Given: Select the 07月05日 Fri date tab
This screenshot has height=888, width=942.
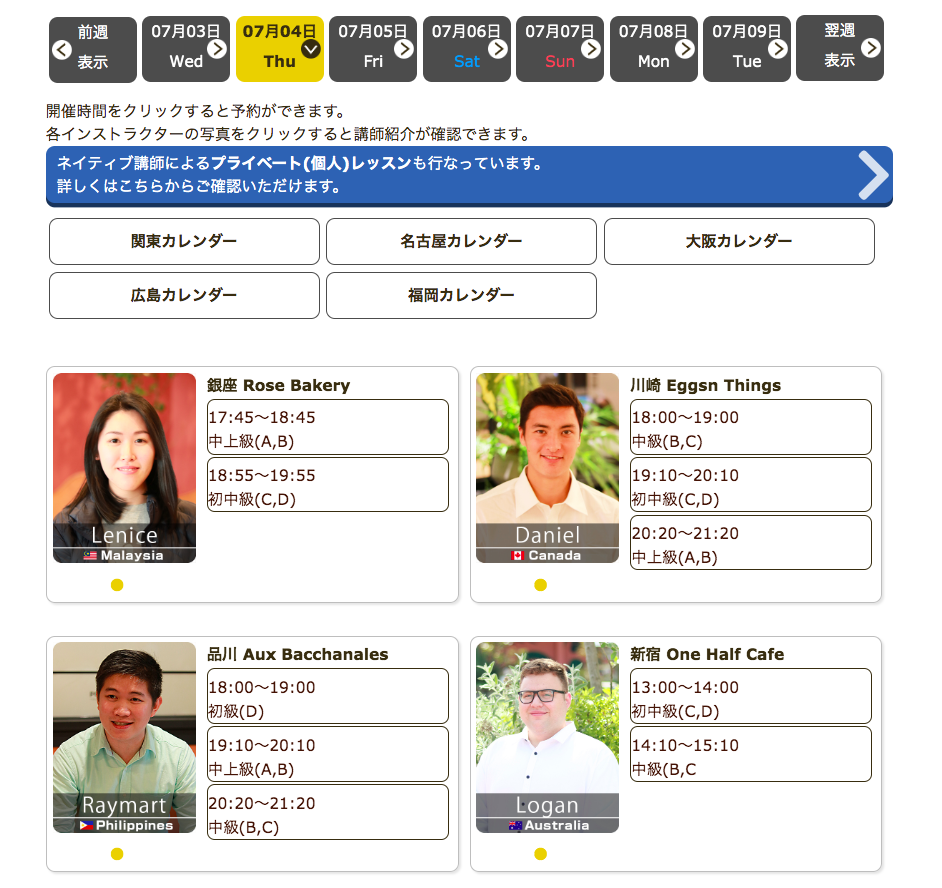Looking at the screenshot, I should [373, 48].
